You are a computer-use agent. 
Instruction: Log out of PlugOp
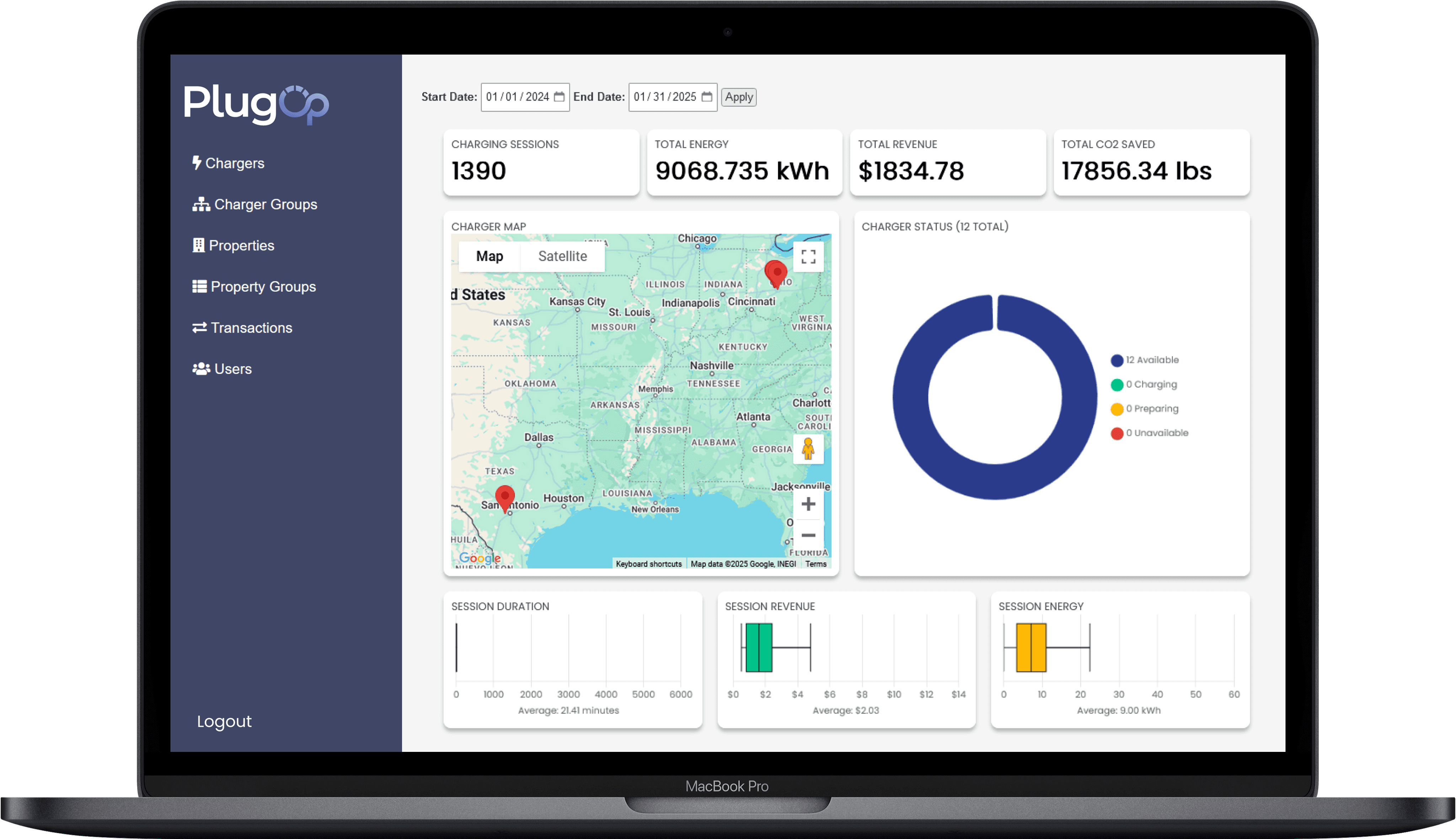pos(224,721)
